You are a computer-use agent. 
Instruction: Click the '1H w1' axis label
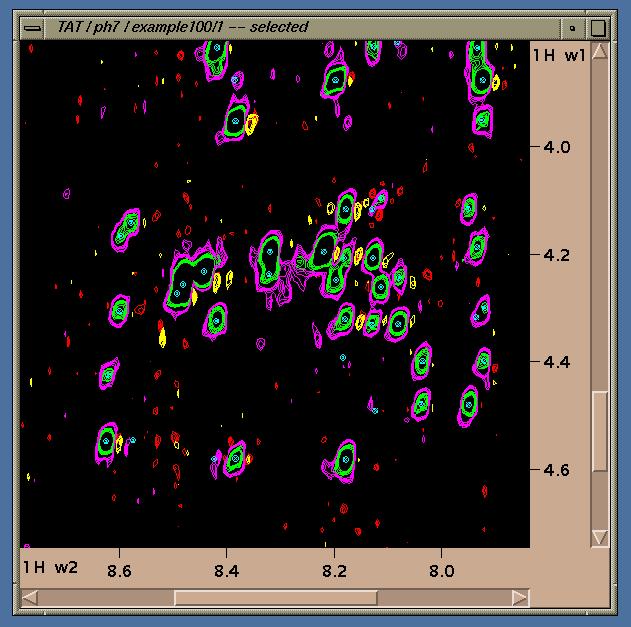pos(560,56)
